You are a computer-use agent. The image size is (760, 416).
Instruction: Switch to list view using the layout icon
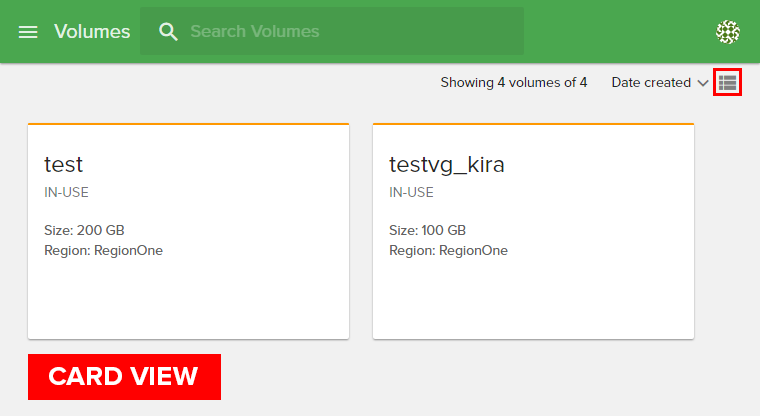point(727,83)
